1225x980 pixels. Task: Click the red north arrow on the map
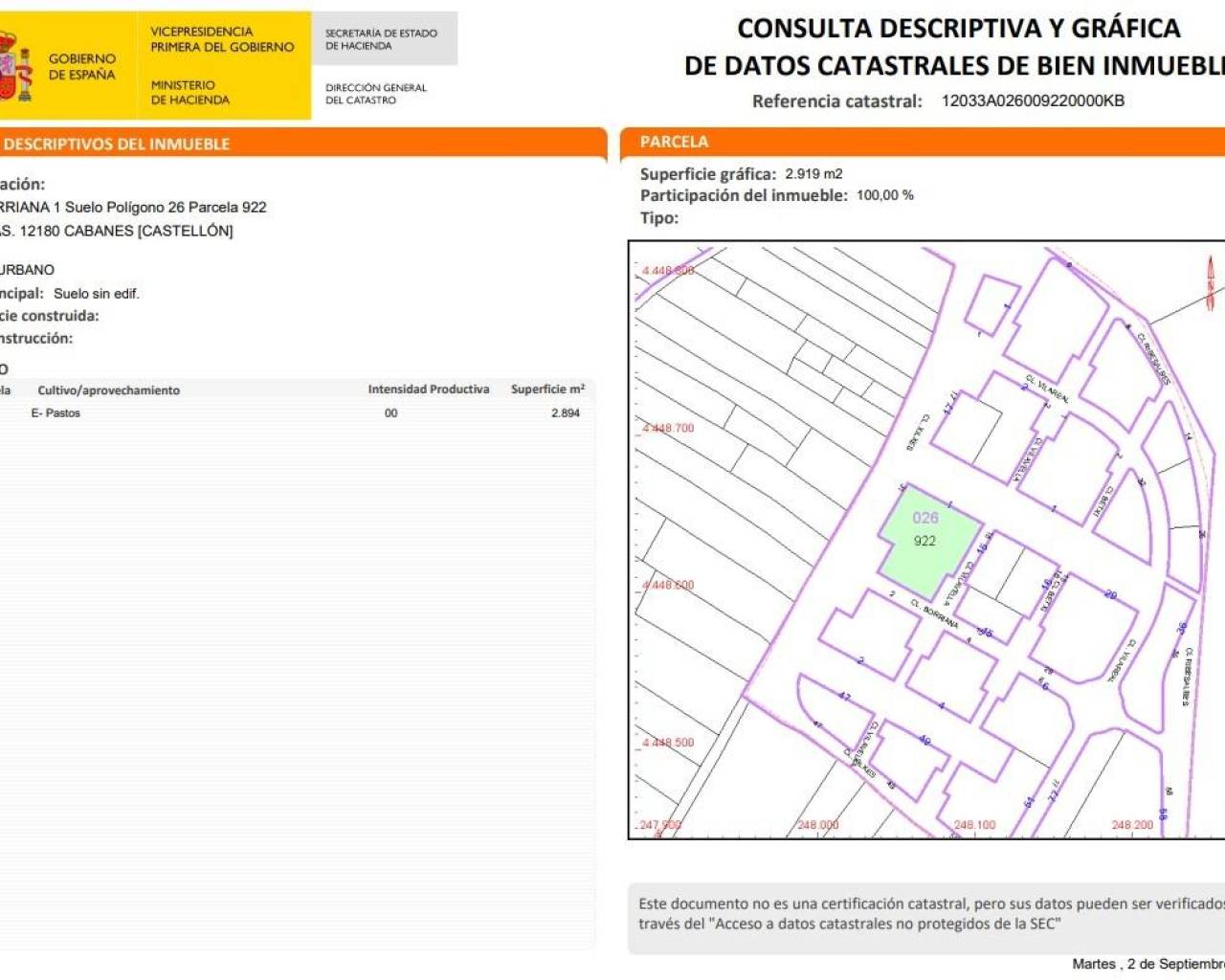pos(1210,283)
